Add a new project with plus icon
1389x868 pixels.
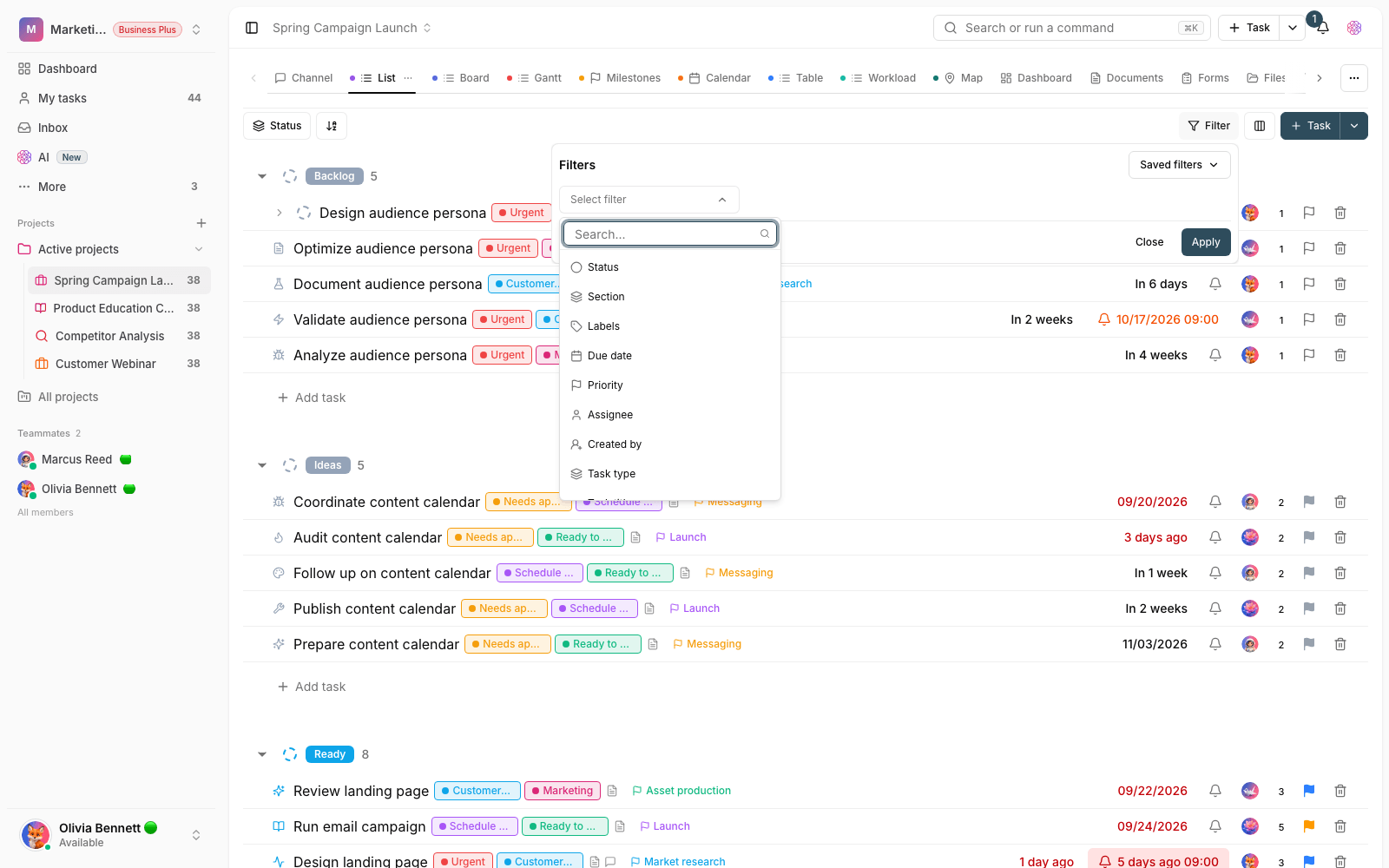coord(201,223)
